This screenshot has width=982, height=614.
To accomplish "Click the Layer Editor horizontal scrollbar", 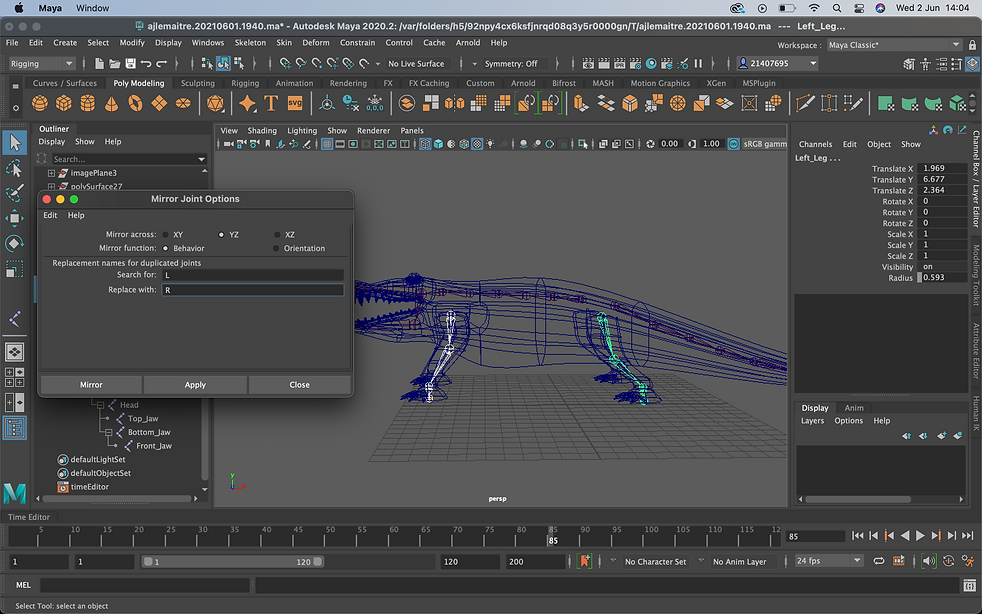I will (857, 499).
